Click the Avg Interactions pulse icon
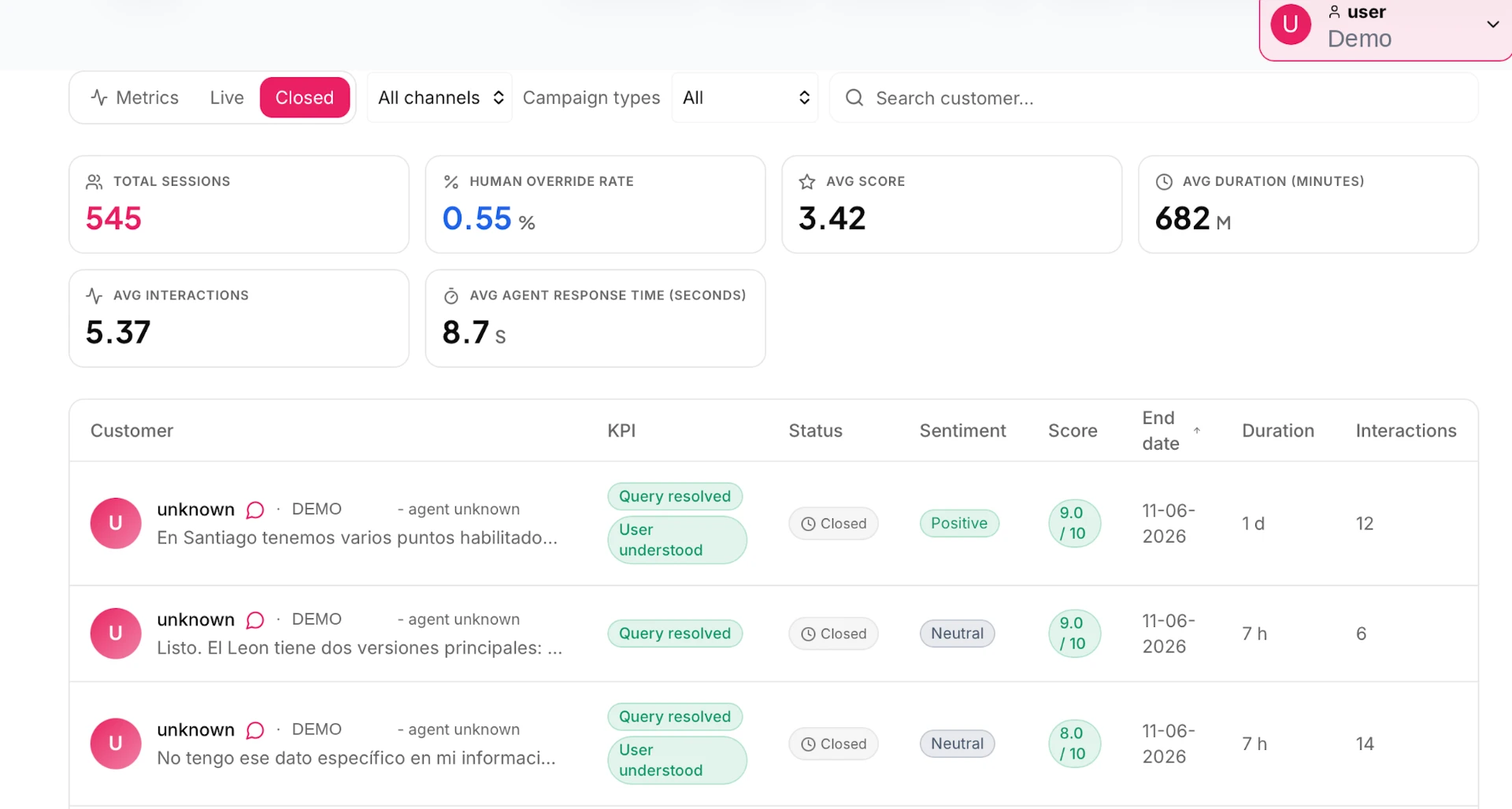Screen dimensions: 1512x809 point(94,296)
